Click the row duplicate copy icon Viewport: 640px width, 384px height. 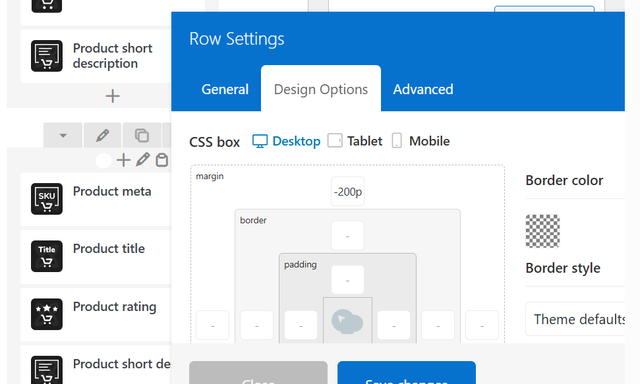(142, 135)
